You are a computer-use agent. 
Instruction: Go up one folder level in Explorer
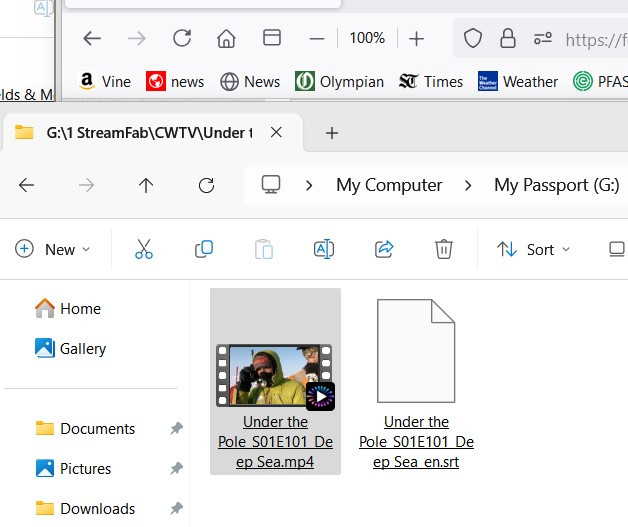pyautogui.click(x=146, y=185)
